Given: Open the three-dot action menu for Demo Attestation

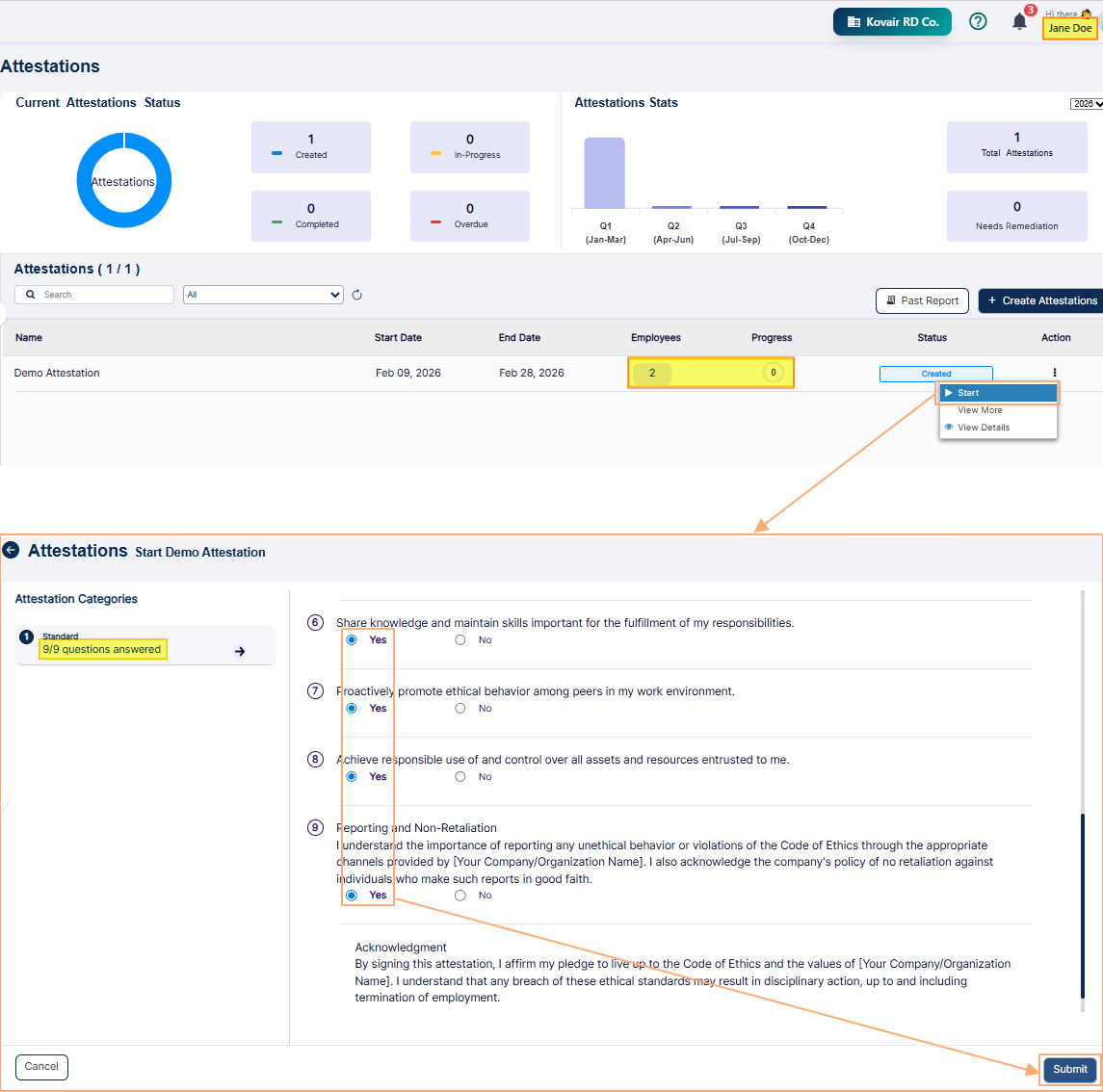Looking at the screenshot, I should pyautogui.click(x=1055, y=373).
